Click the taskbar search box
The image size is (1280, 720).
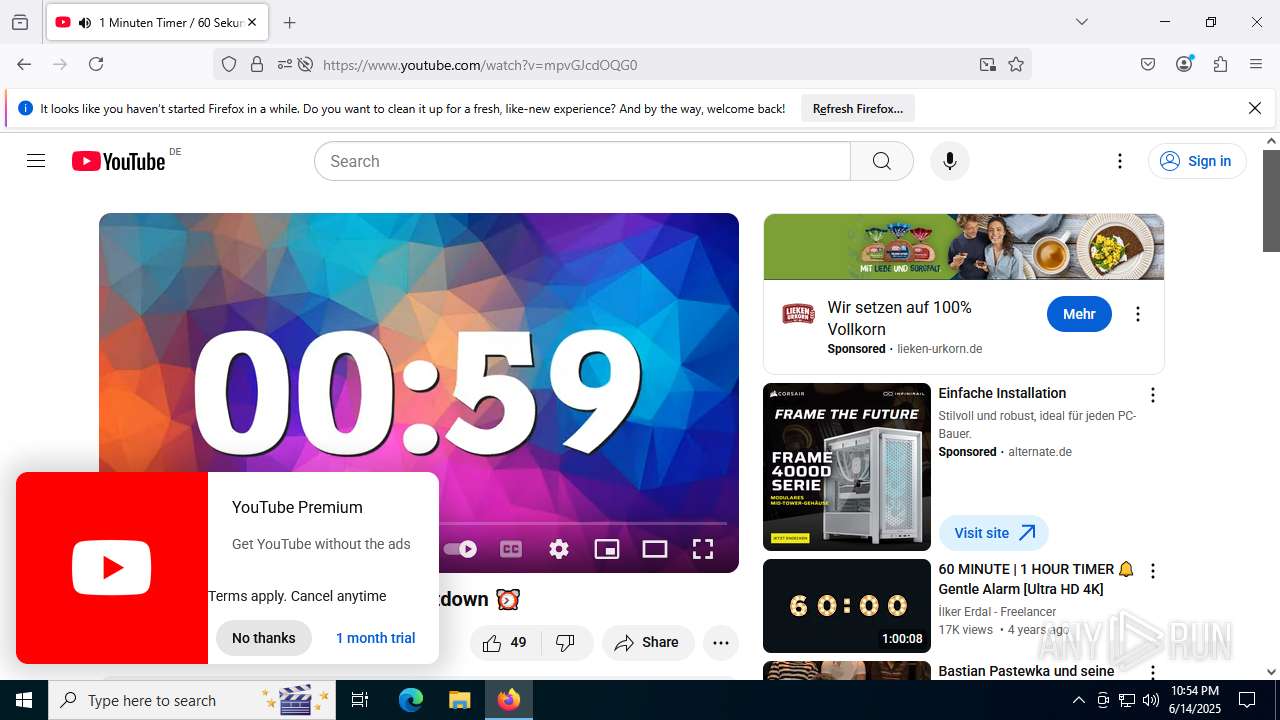[x=194, y=700]
